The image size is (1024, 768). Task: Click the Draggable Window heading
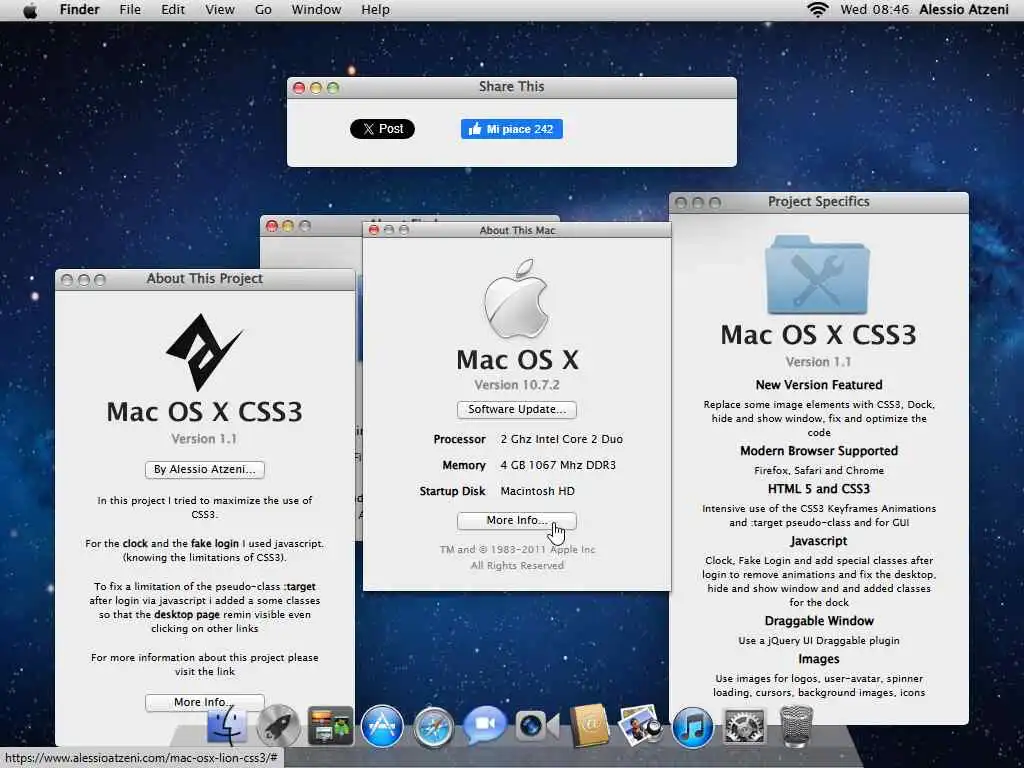tap(818, 621)
